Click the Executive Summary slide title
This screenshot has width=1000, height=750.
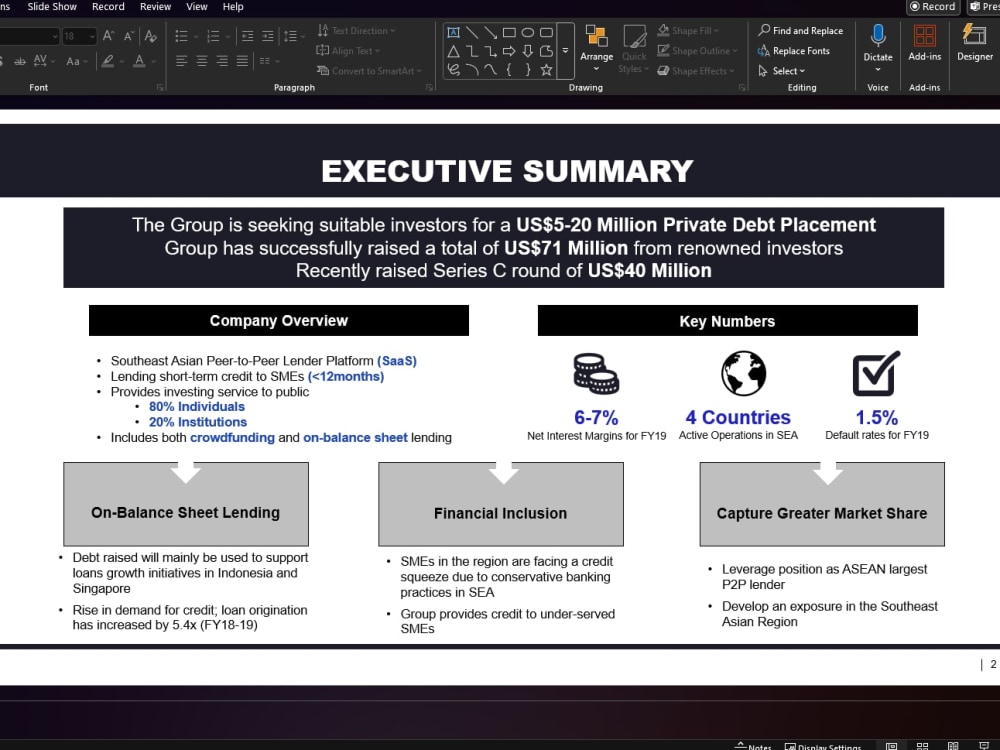click(507, 171)
